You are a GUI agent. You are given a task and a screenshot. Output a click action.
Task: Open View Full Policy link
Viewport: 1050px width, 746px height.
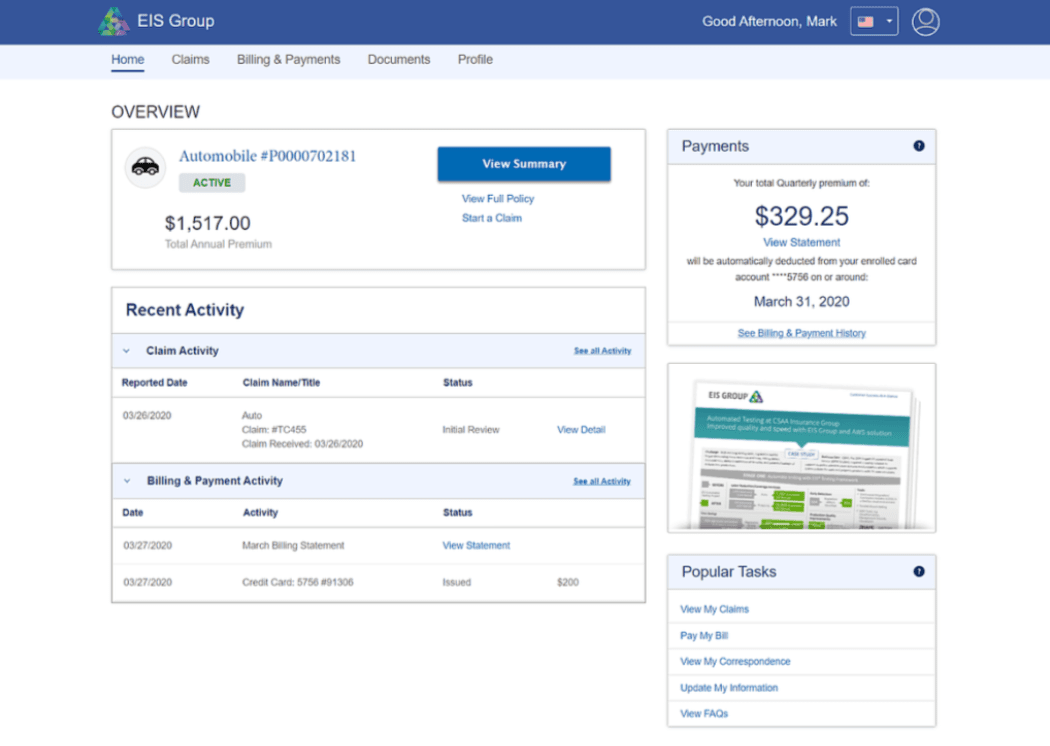coord(498,198)
